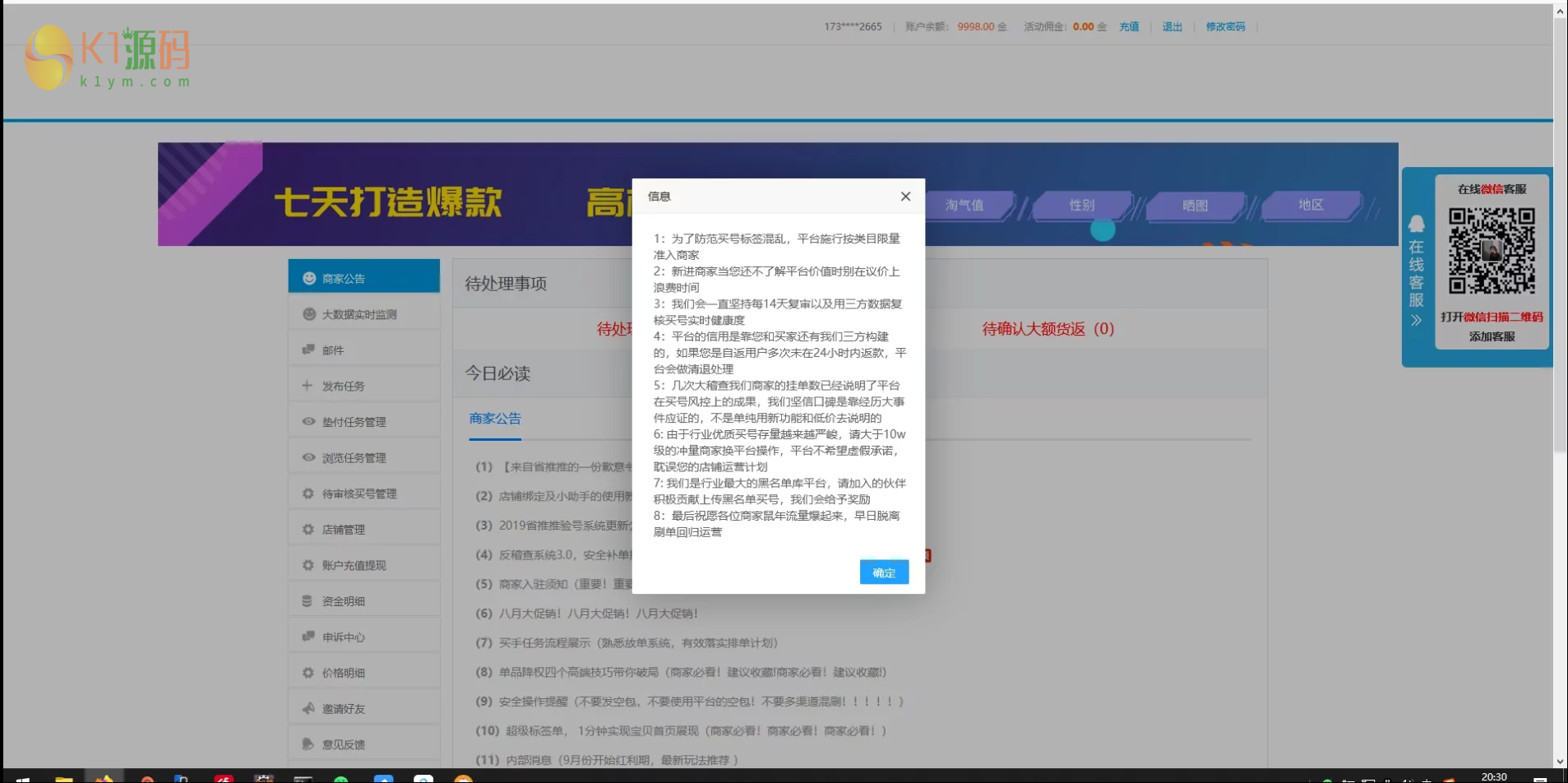Open 意见反馈 via its feedback icon
The image size is (1568, 783).
pyautogui.click(x=308, y=743)
